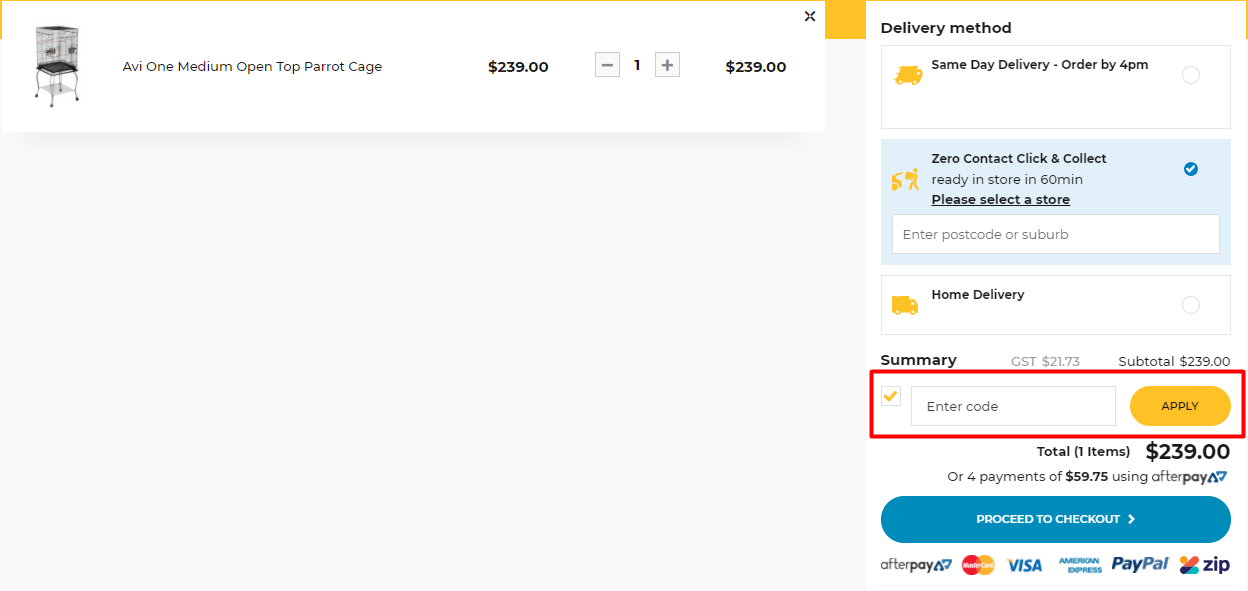Click the Home Delivery truck icon

[905, 304]
